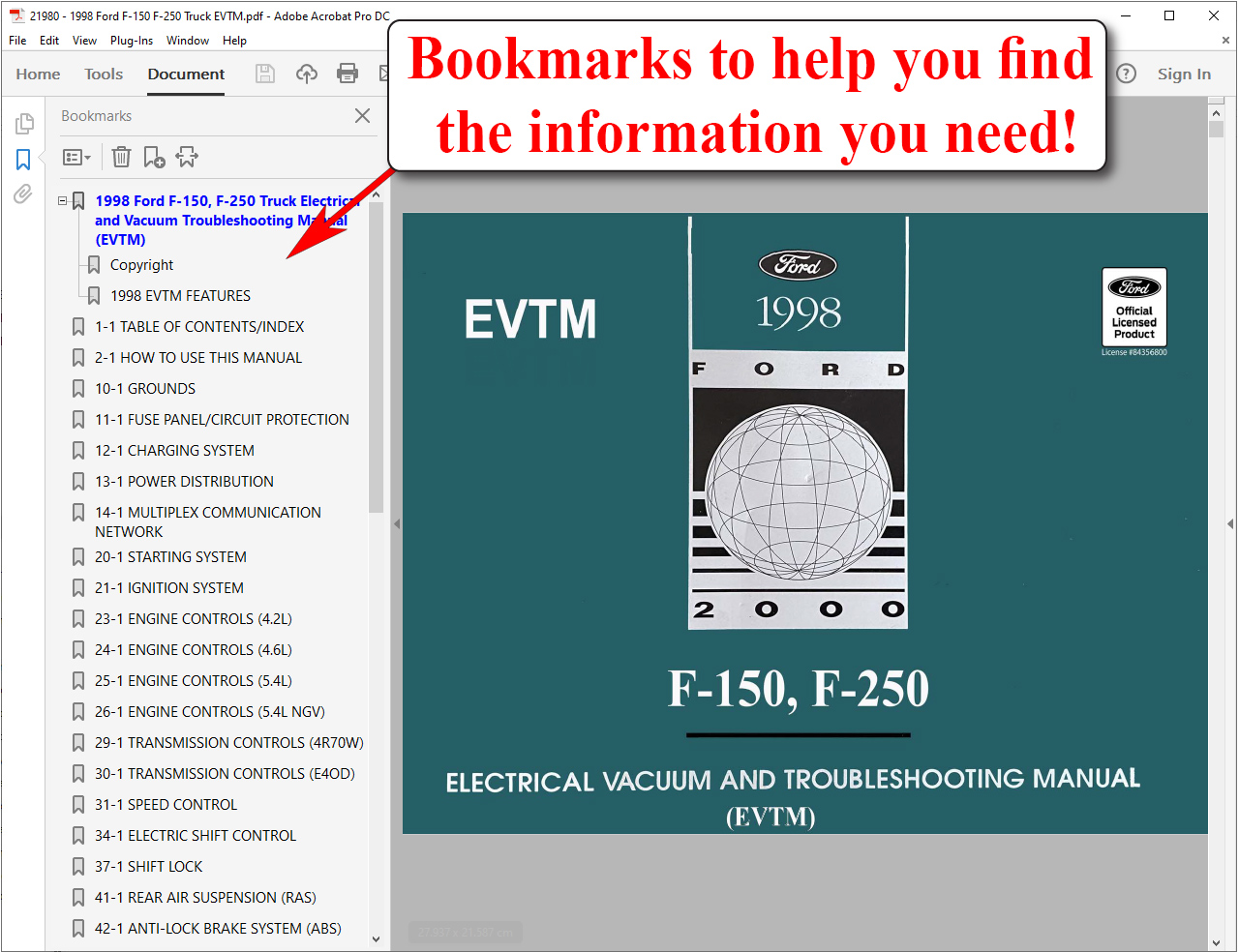
Task: Open the Edit menu
Action: coord(49,41)
